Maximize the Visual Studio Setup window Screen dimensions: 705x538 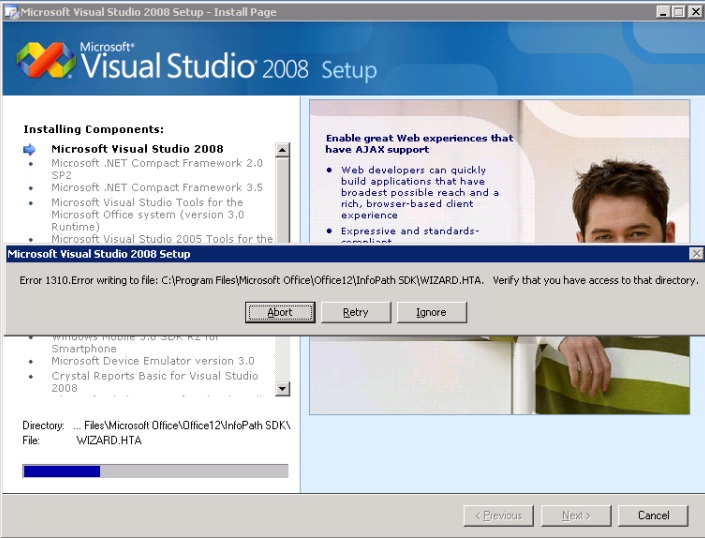(x=679, y=12)
